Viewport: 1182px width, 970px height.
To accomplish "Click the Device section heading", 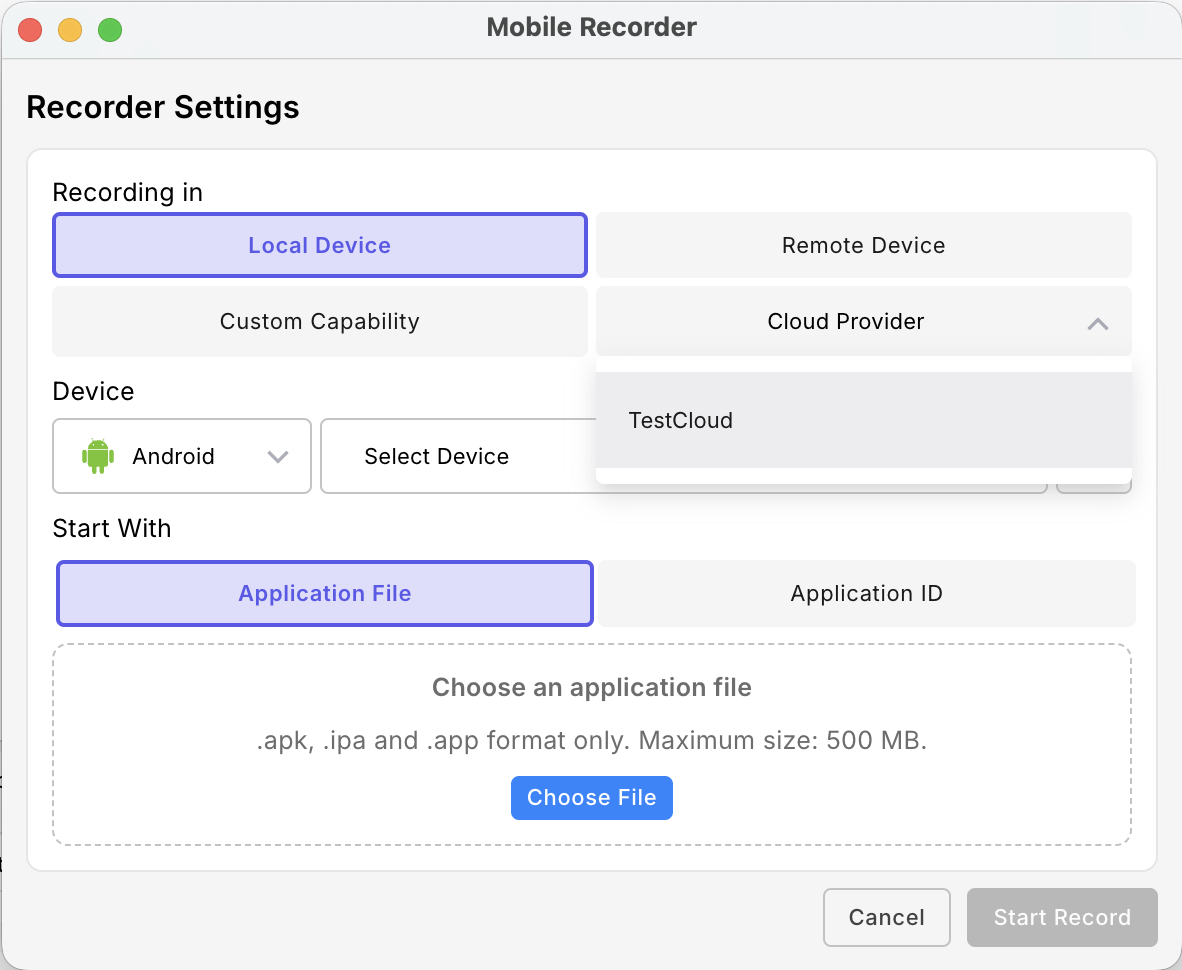I will click(x=93, y=391).
